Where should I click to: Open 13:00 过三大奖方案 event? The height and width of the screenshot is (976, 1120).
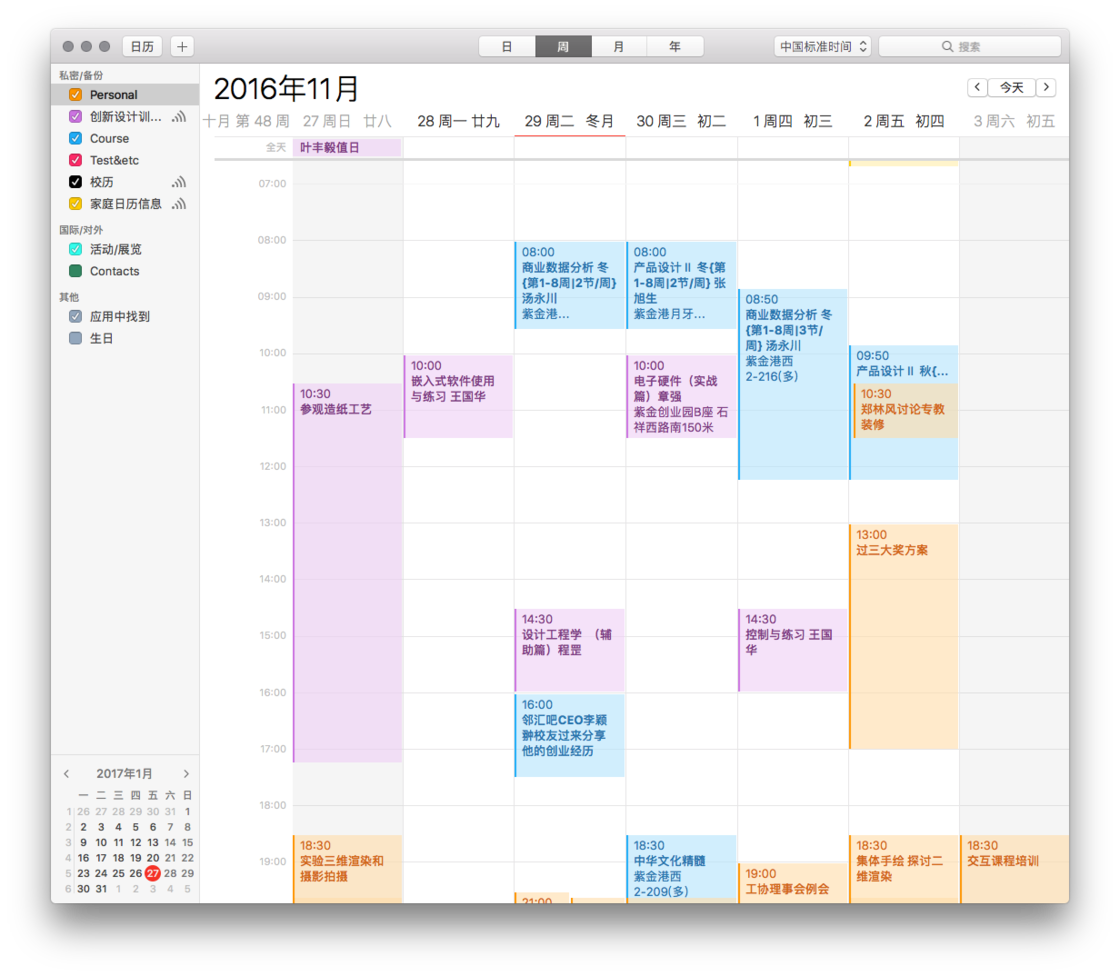(x=904, y=637)
